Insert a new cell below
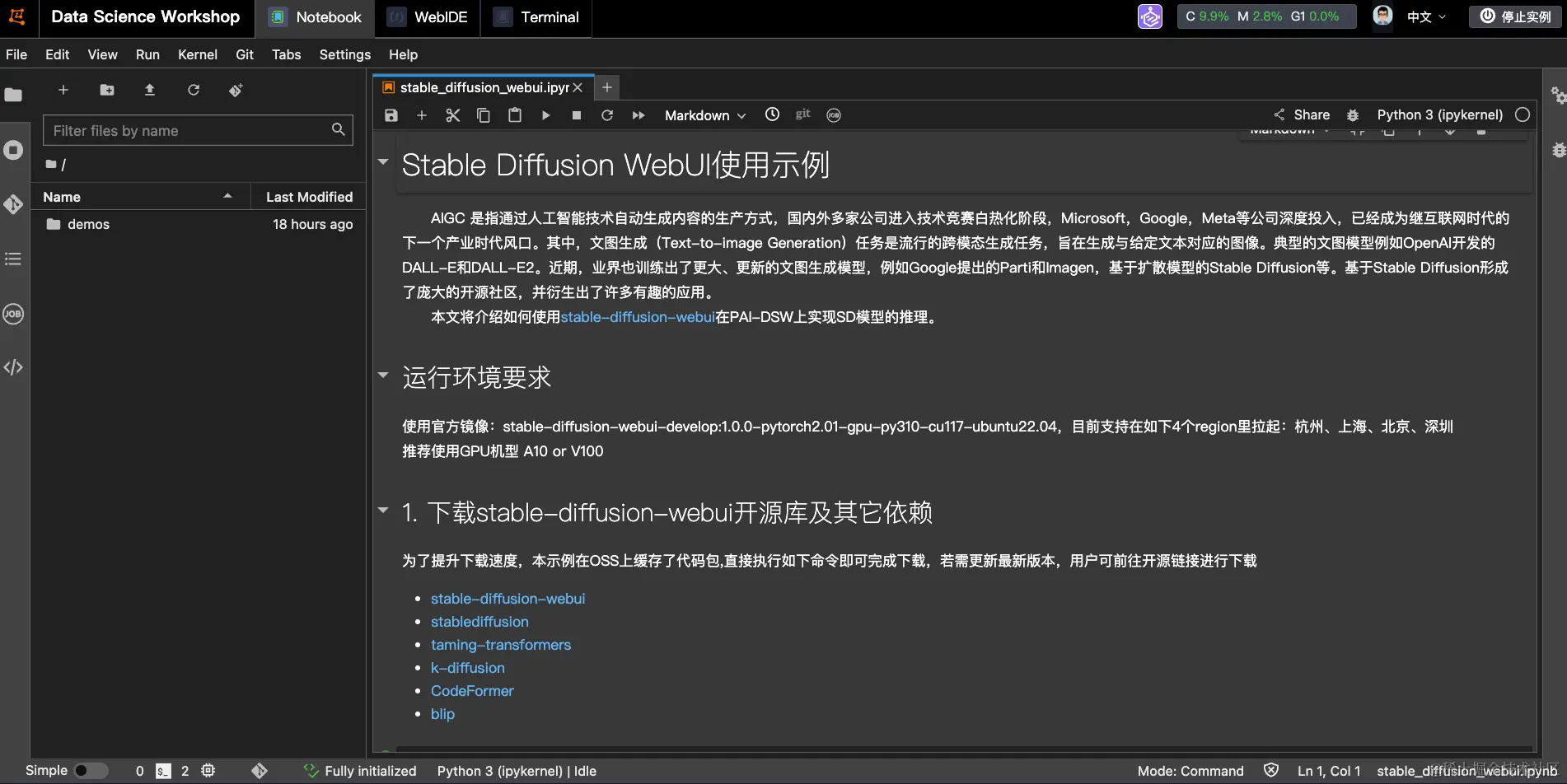Screen dimensions: 1567x784 coord(422,115)
